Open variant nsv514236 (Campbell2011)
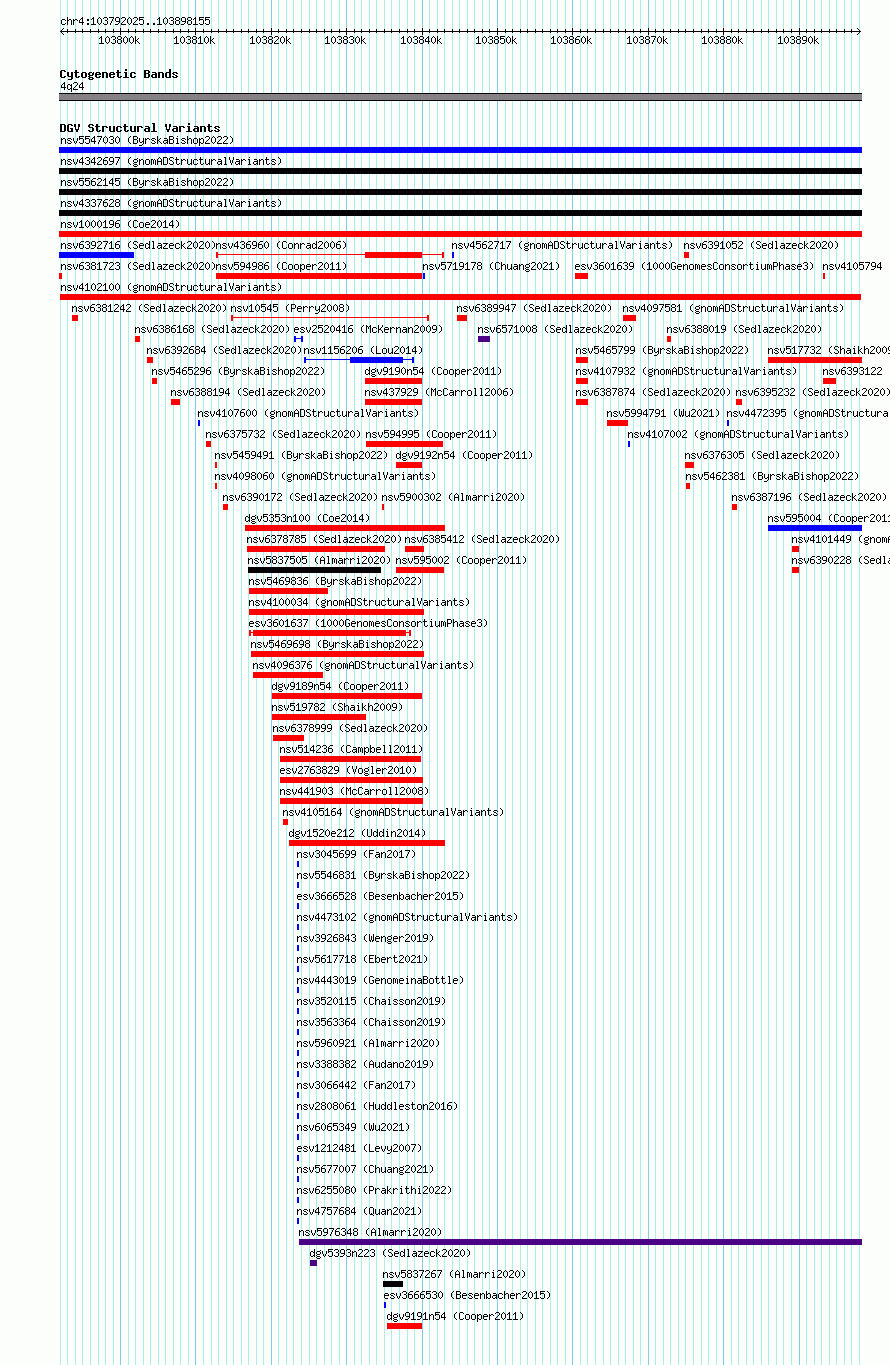This screenshot has width=890, height=1365. pyautogui.click(x=351, y=749)
